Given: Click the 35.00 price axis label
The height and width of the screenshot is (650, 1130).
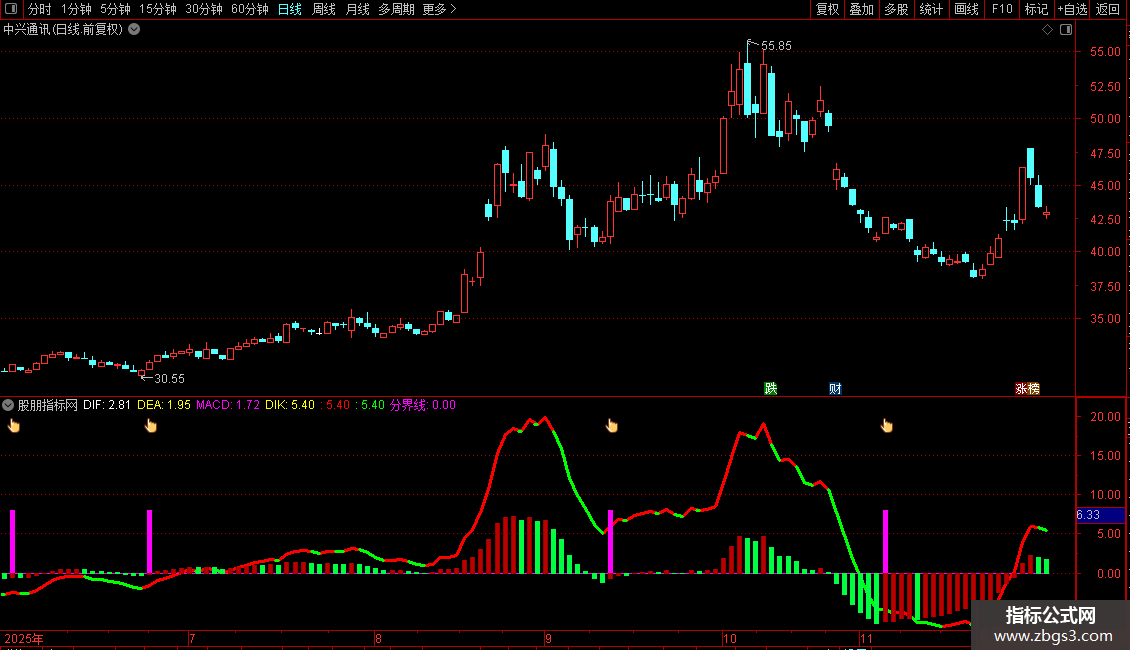Looking at the screenshot, I should tap(1105, 319).
